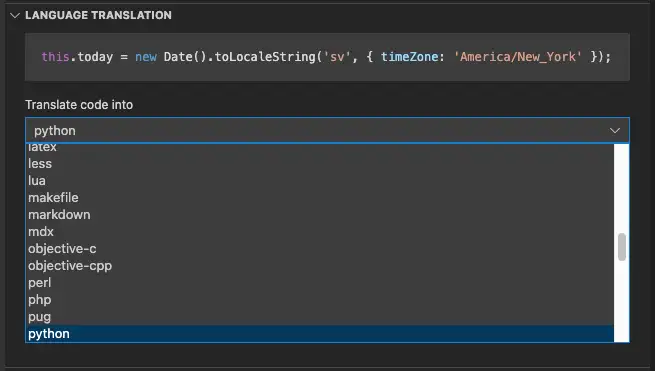Pick pug in the dropdown list
The image size is (655, 371).
pyautogui.click(x=320, y=317)
